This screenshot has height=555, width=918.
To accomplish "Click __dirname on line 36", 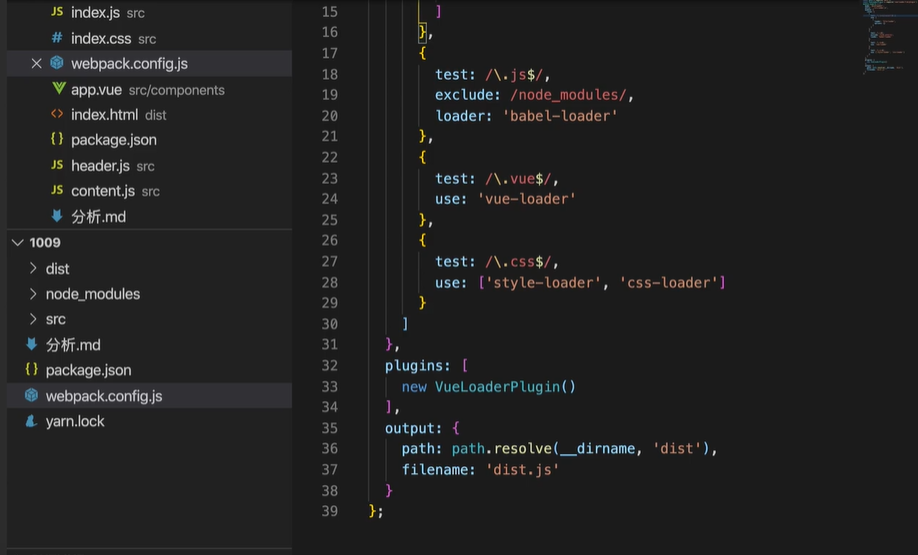I will click(597, 449).
